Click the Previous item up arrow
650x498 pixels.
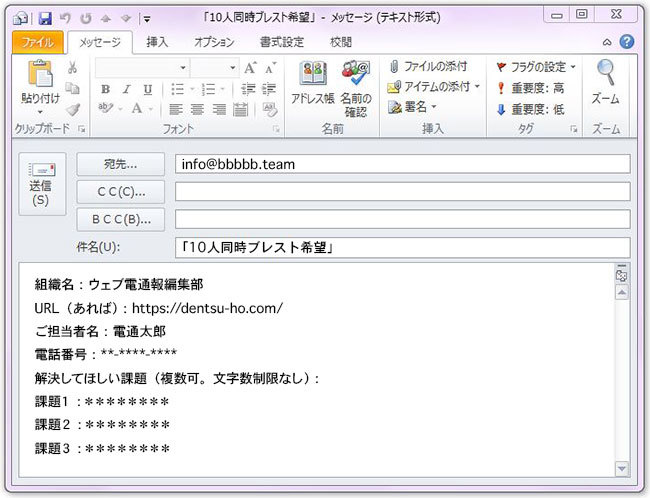[x=106, y=19]
